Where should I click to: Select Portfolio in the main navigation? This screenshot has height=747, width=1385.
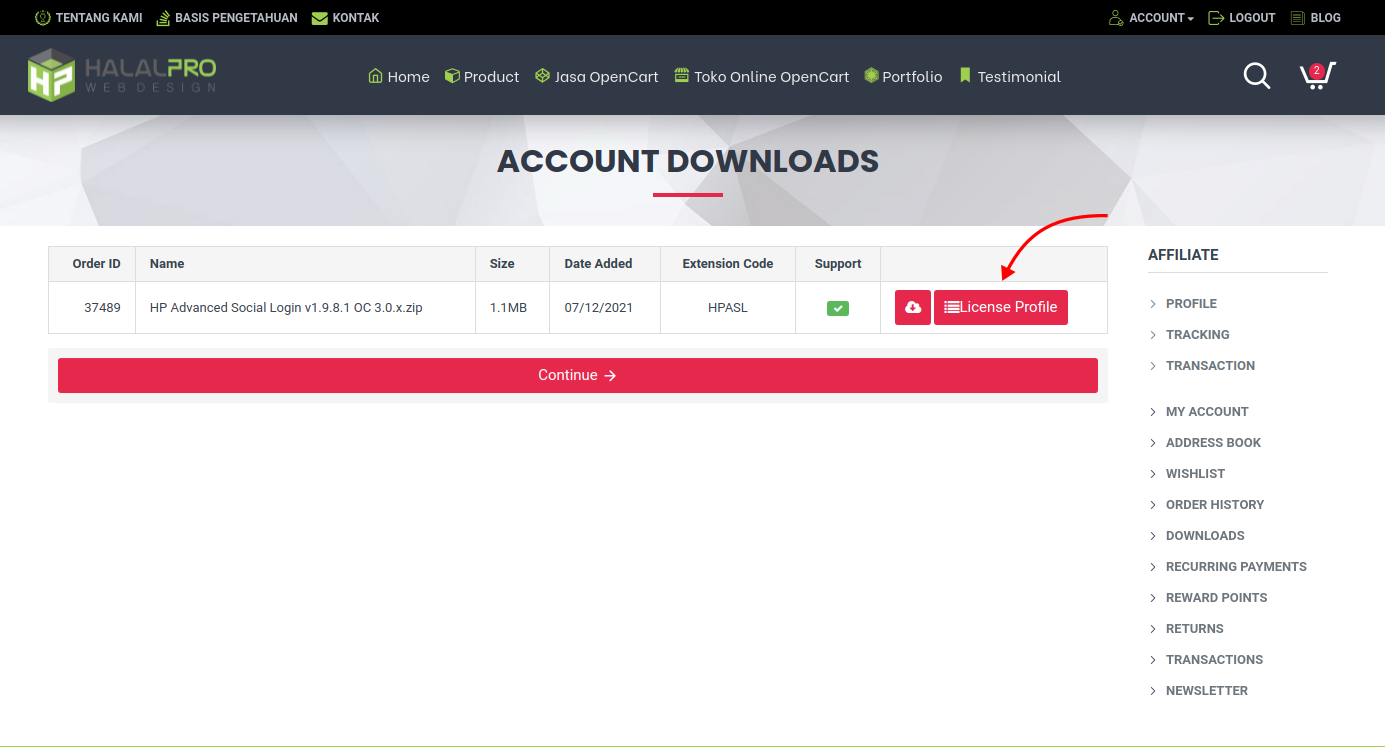coord(903,77)
